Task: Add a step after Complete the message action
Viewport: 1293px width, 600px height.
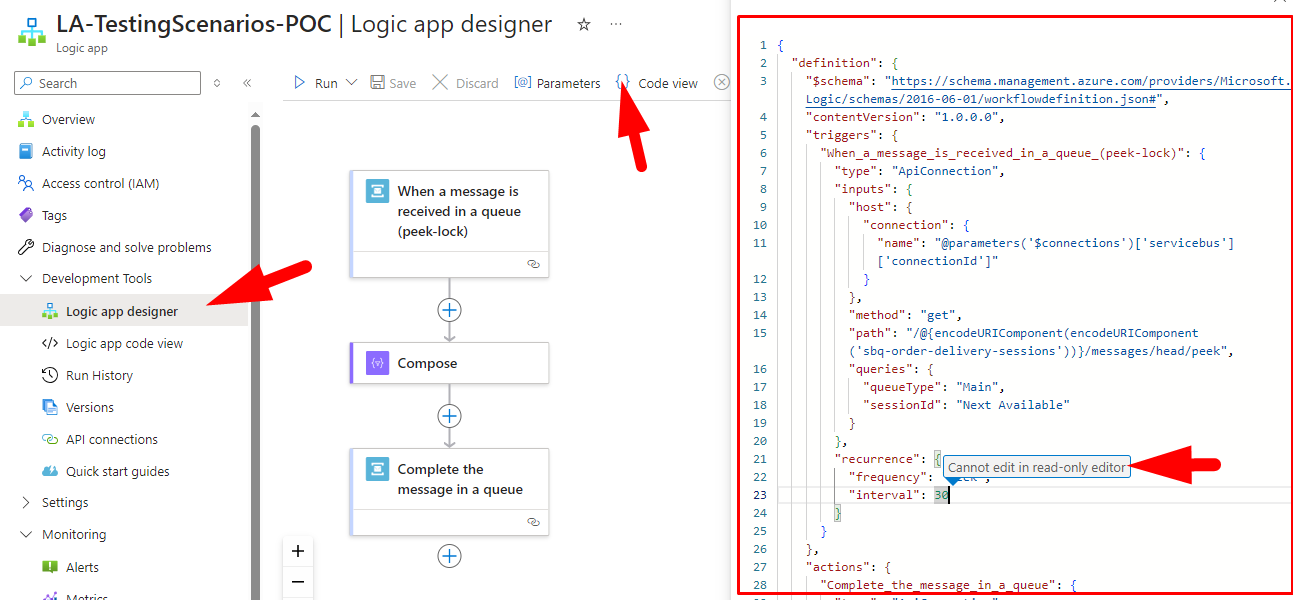Action: pyautogui.click(x=449, y=556)
